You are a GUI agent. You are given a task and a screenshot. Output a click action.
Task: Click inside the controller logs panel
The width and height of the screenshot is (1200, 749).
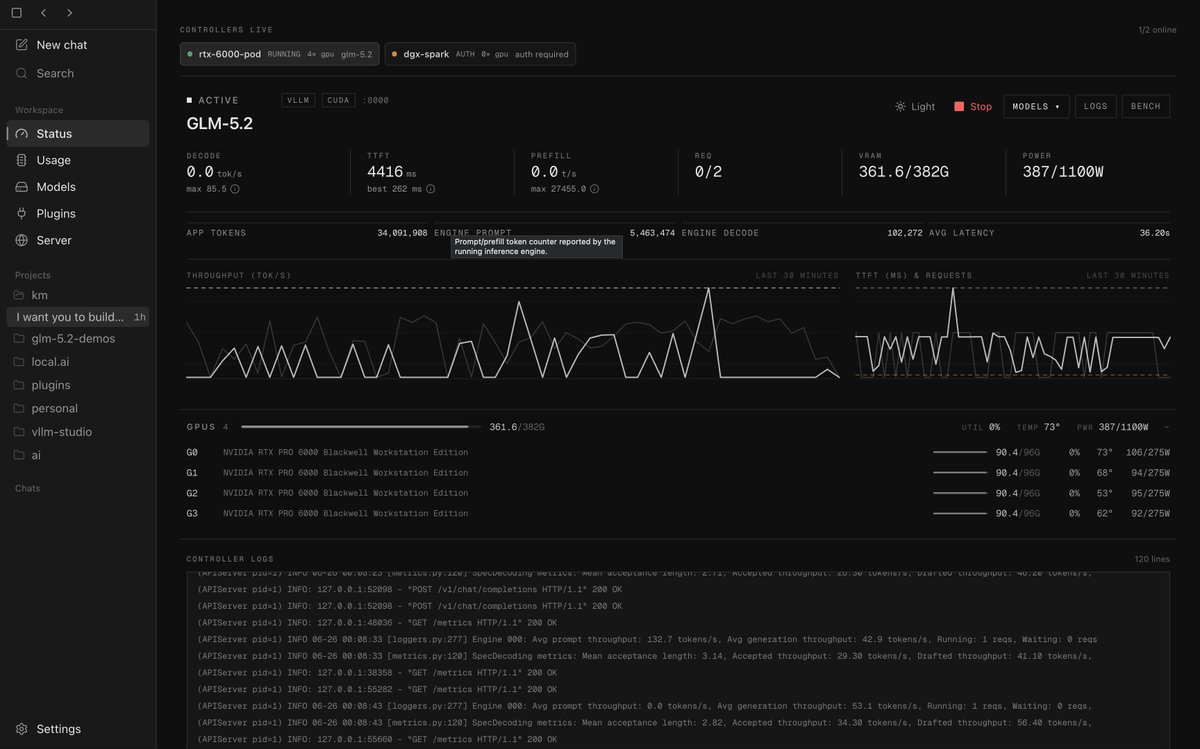coord(678,660)
